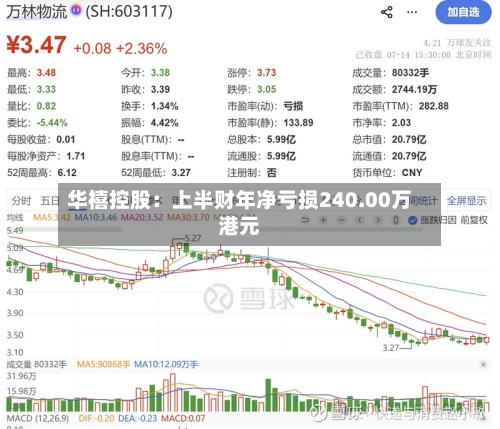Viewport: 500px width, 429px height.
Task: Click 已收盘 07-14 15:30:00 timestamp
Action: 423,55
